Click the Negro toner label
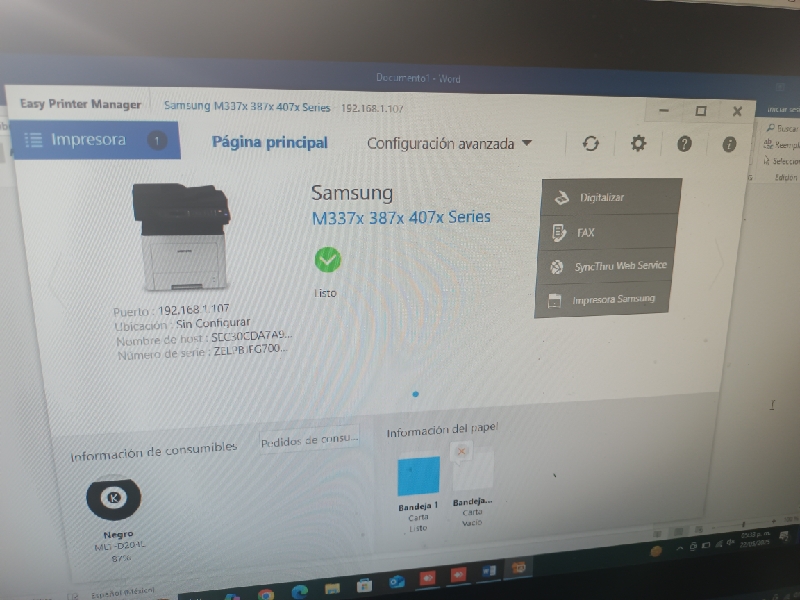 118,535
